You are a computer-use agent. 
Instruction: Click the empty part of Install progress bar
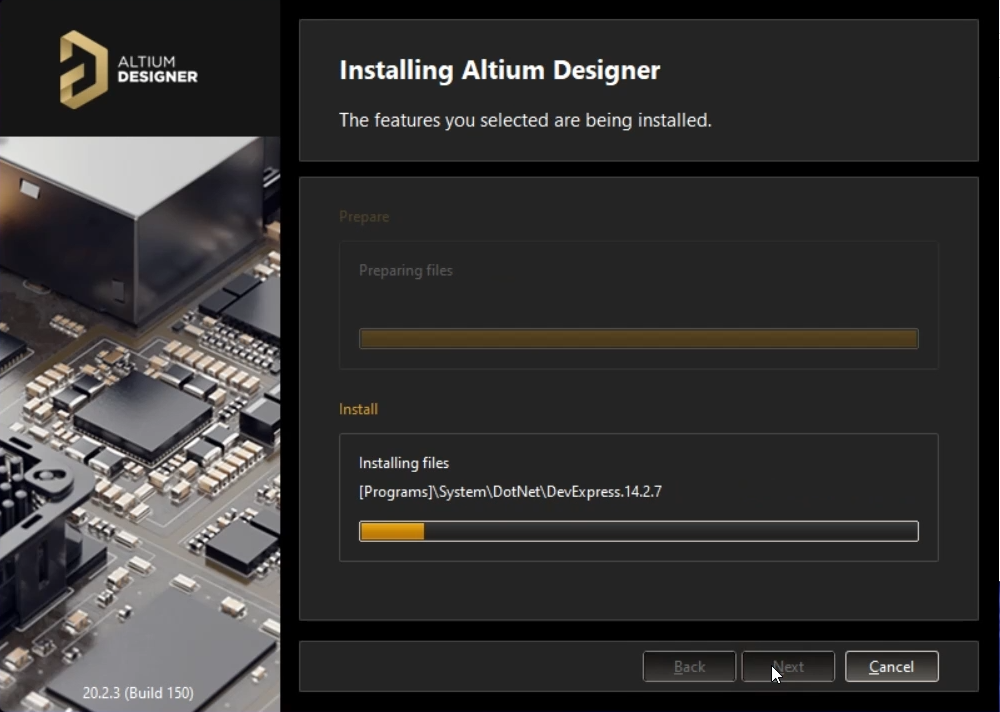tap(670, 531)
